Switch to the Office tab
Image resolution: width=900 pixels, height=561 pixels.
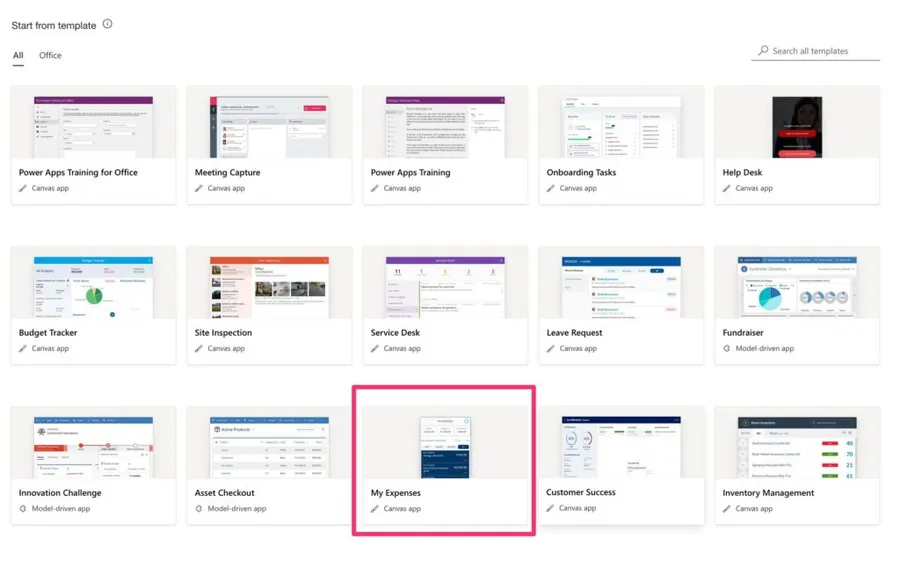(x=50, y=56)
